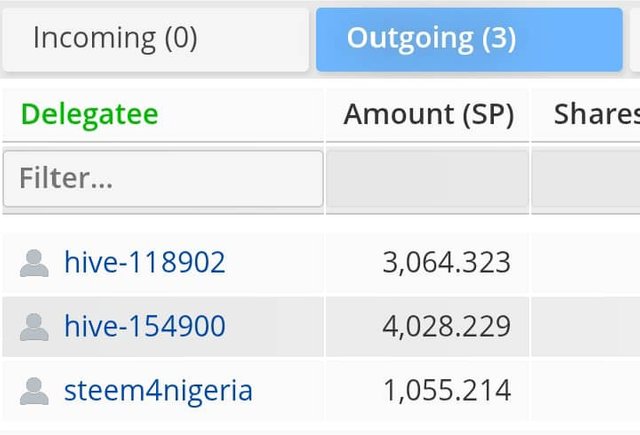Click the Shares cell in steem4nigeria row
The width and height of the screenshot is (640, 435).
586,391
